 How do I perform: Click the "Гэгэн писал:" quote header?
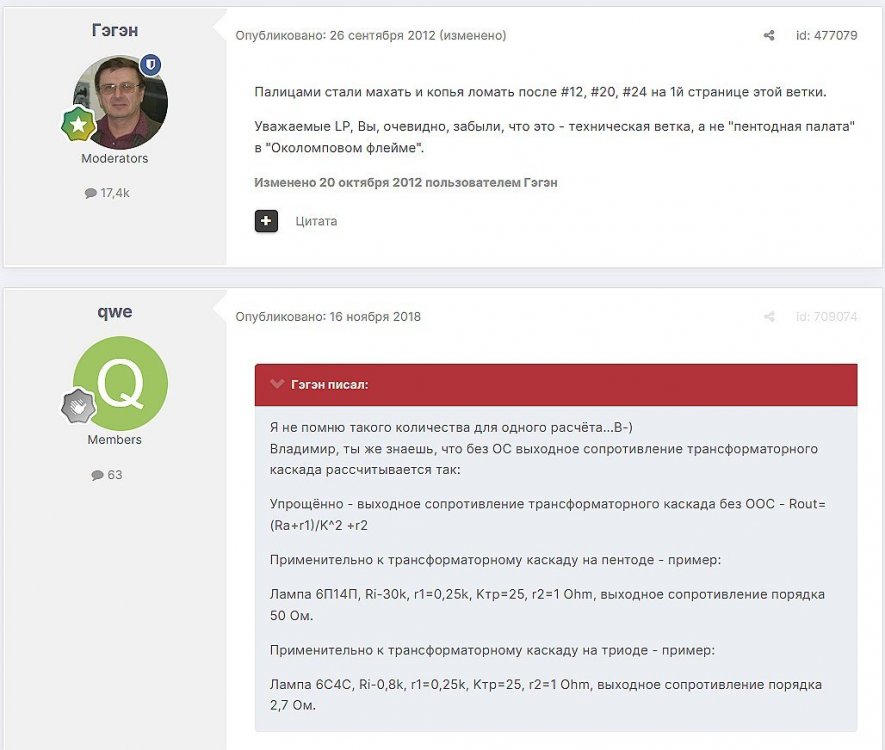(x=329, y=384)
